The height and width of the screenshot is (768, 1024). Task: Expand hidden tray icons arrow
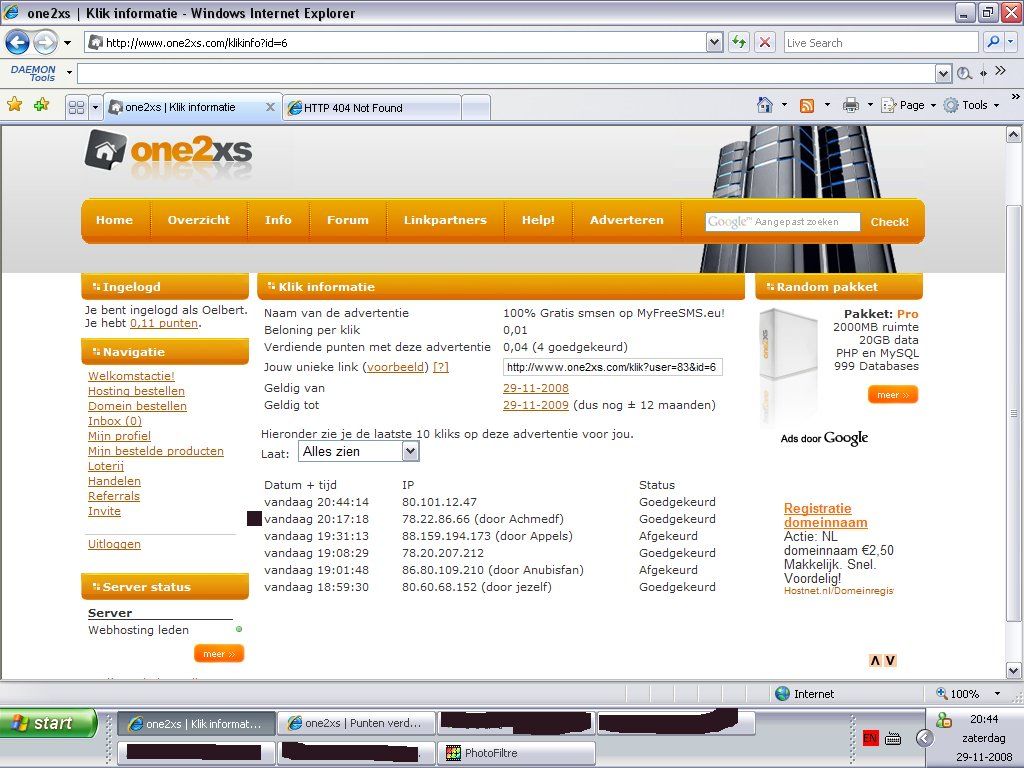(924, 738)
